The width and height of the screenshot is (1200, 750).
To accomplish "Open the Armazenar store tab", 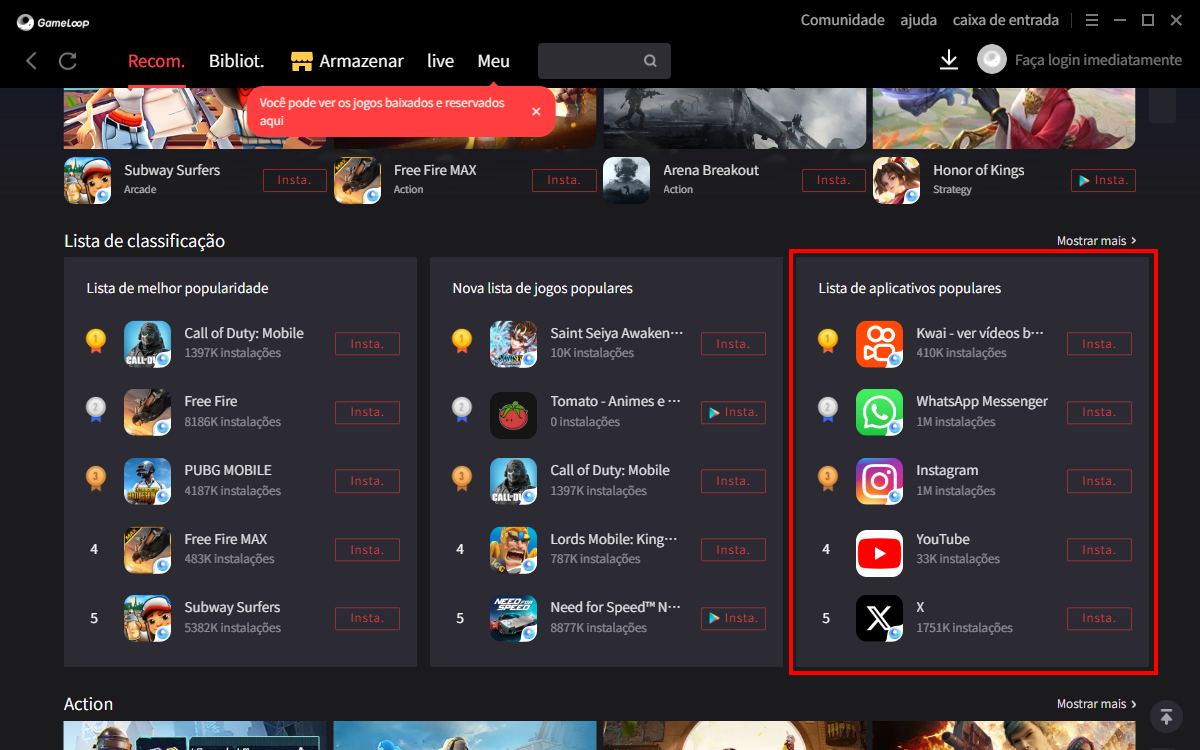I will click(x=347, y=61).
